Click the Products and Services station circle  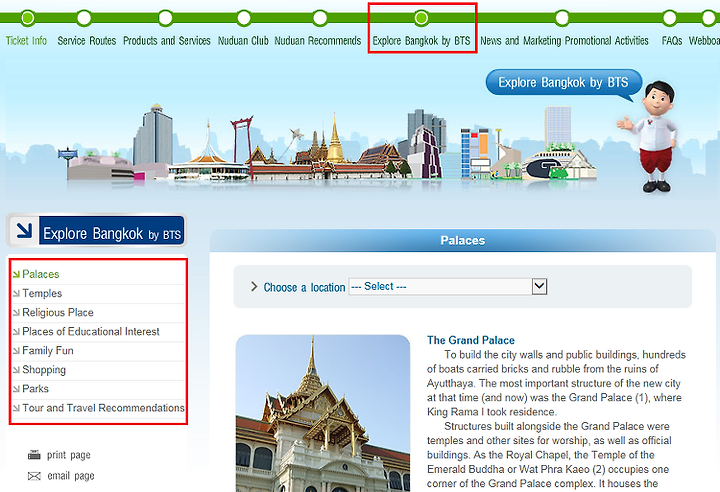(165, 18)
